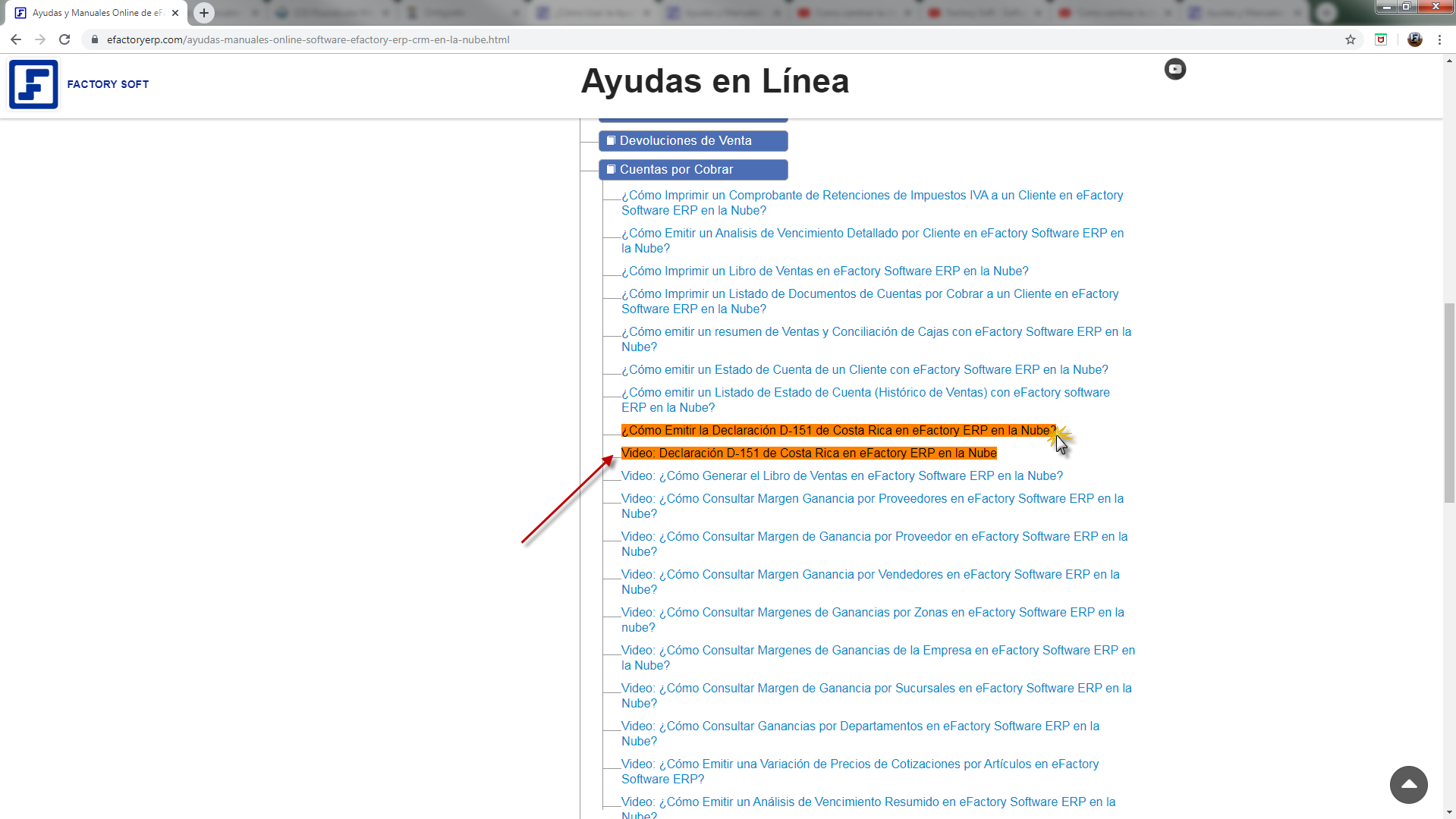The width and height of the screenshot is (1456, 819).
Task: Open Listado de Documentos de Cuentas por Cobrar link
Action: 870,302
